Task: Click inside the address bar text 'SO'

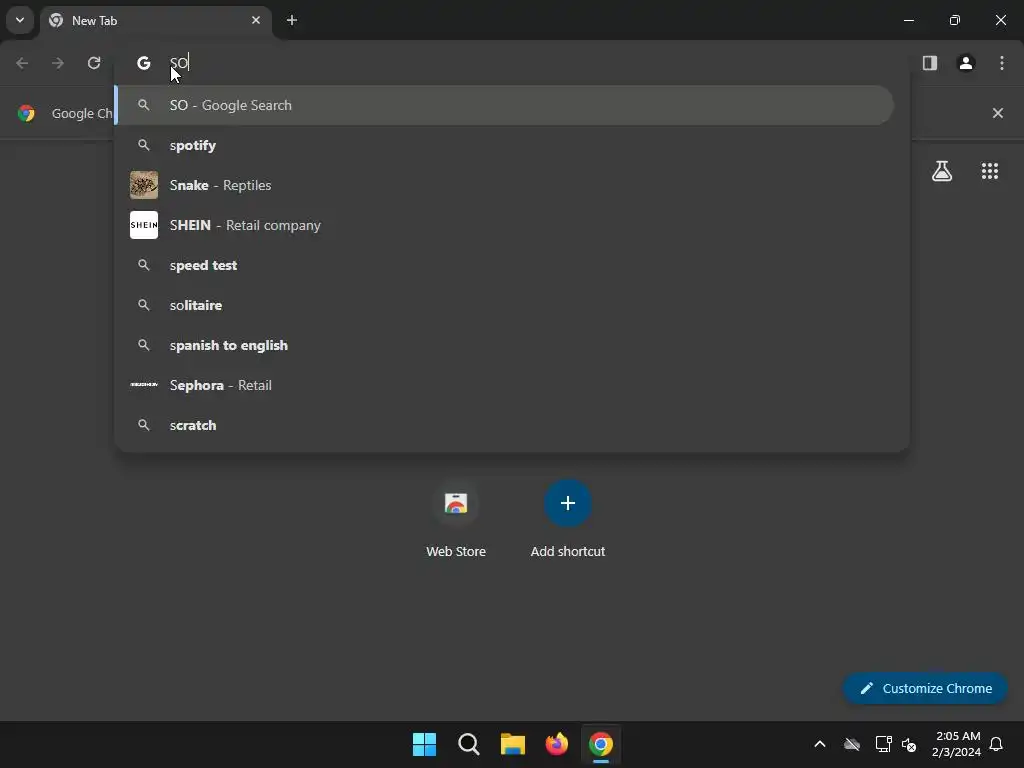Action: (x=179, y=63)
